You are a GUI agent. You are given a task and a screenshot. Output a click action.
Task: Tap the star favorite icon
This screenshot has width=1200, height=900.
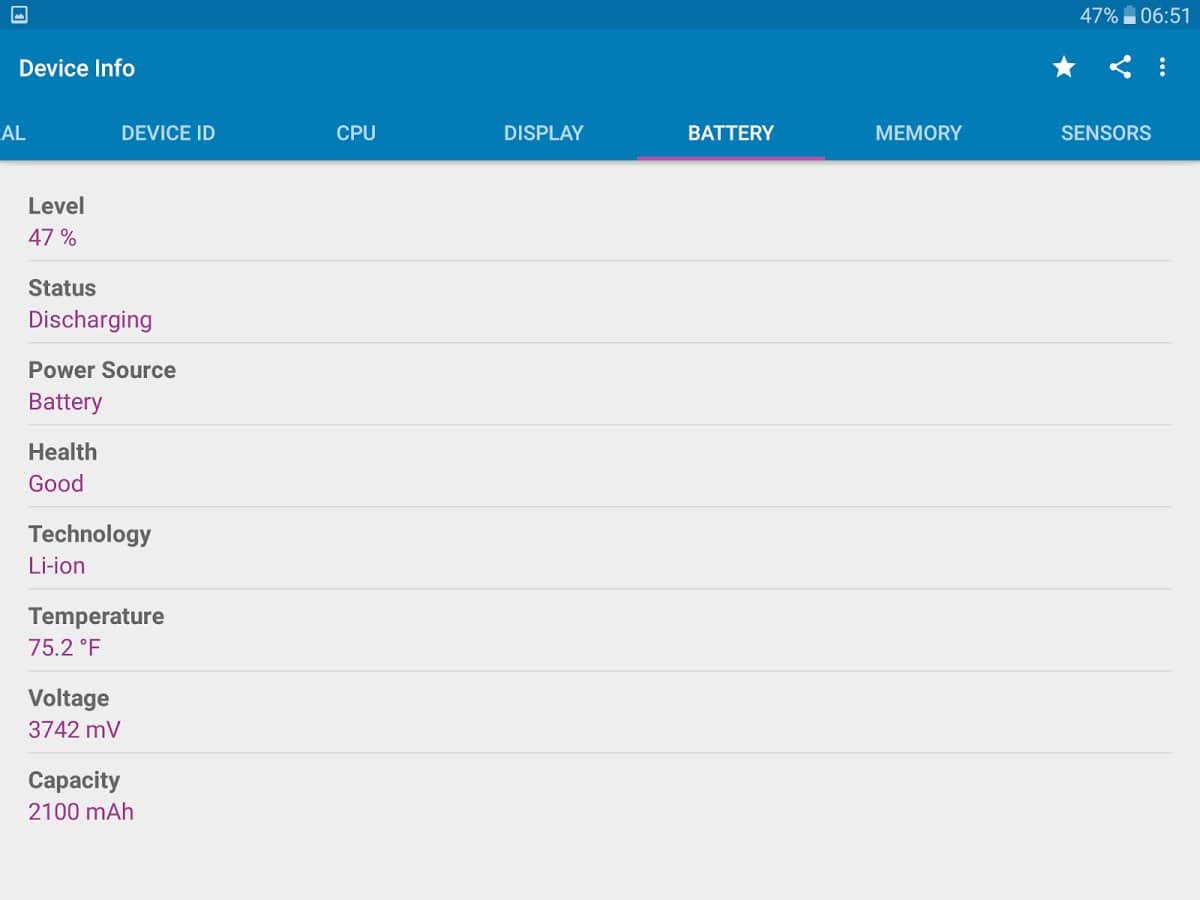click(1064, 68)
